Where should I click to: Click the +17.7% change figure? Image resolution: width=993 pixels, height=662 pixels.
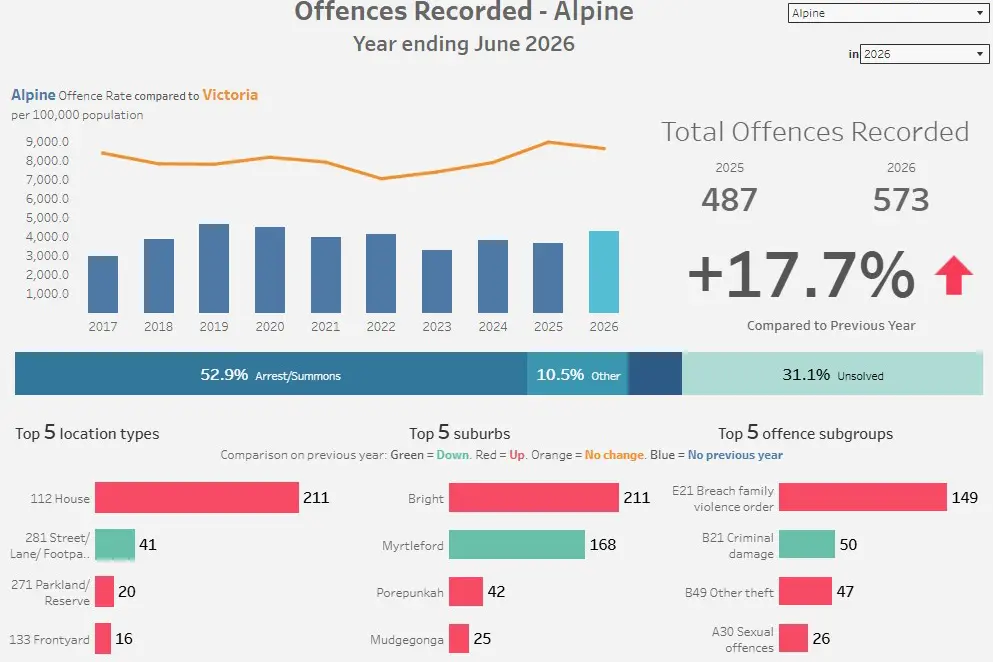pyautogui.click(x=802, y=274)
